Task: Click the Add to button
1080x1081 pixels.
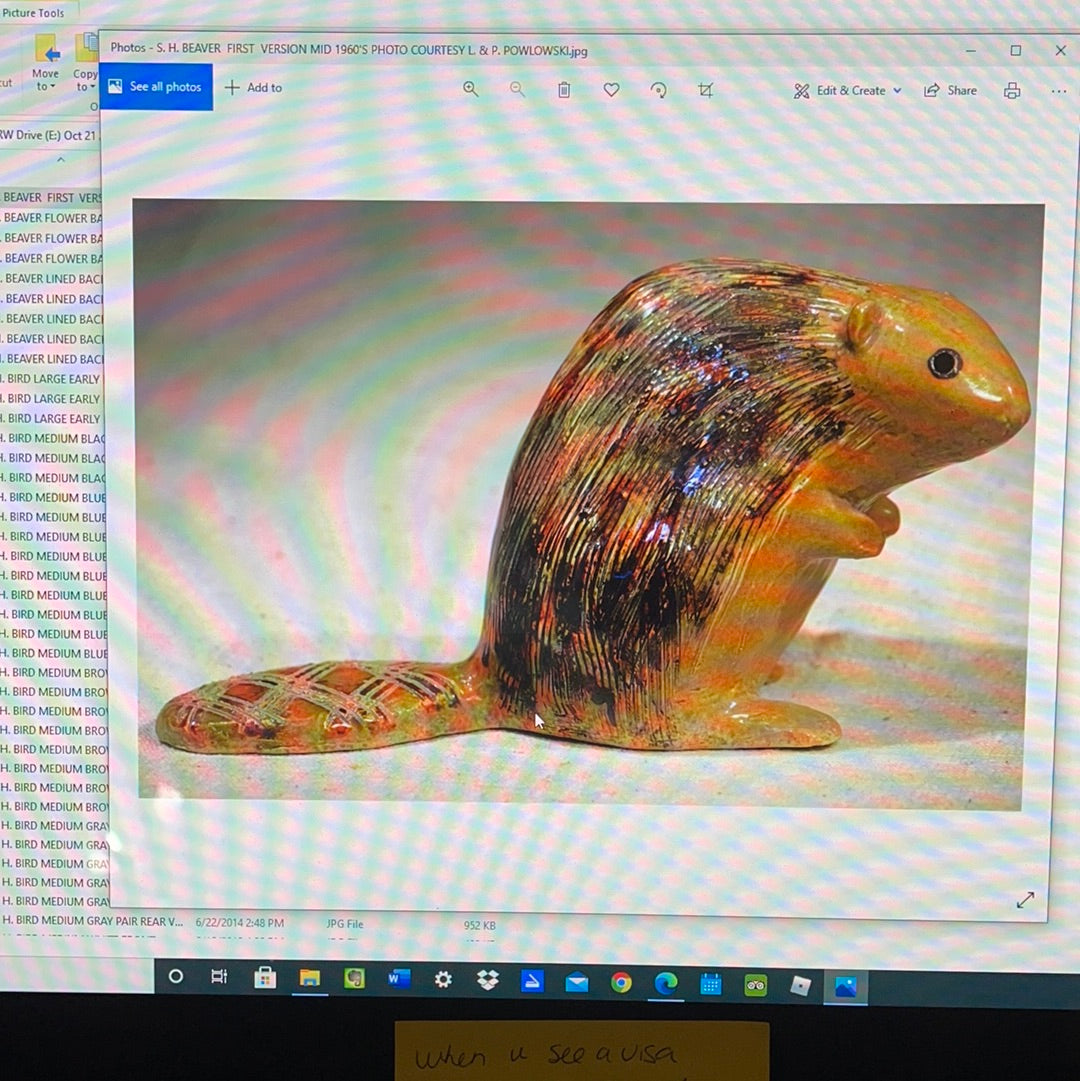Action: tap(253, 88)
